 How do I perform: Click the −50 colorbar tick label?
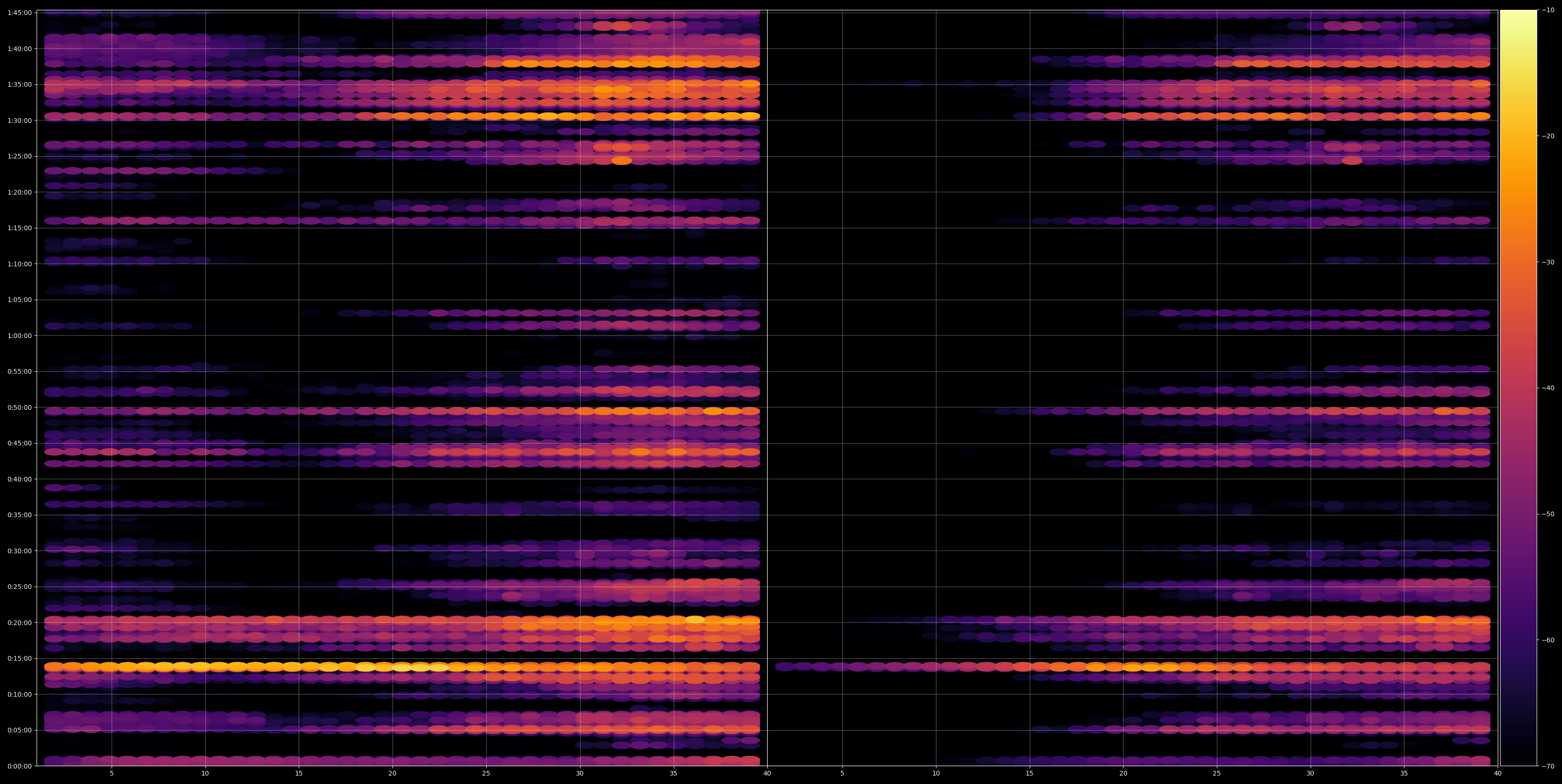[x=1548, y=514]
